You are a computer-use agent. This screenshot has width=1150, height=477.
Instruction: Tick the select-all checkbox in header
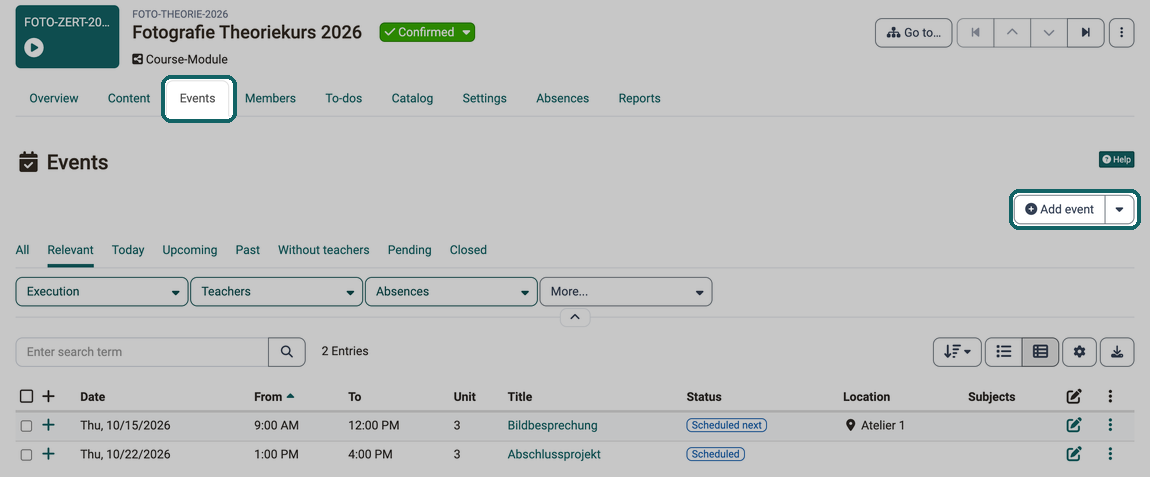(x=26, y=397)
